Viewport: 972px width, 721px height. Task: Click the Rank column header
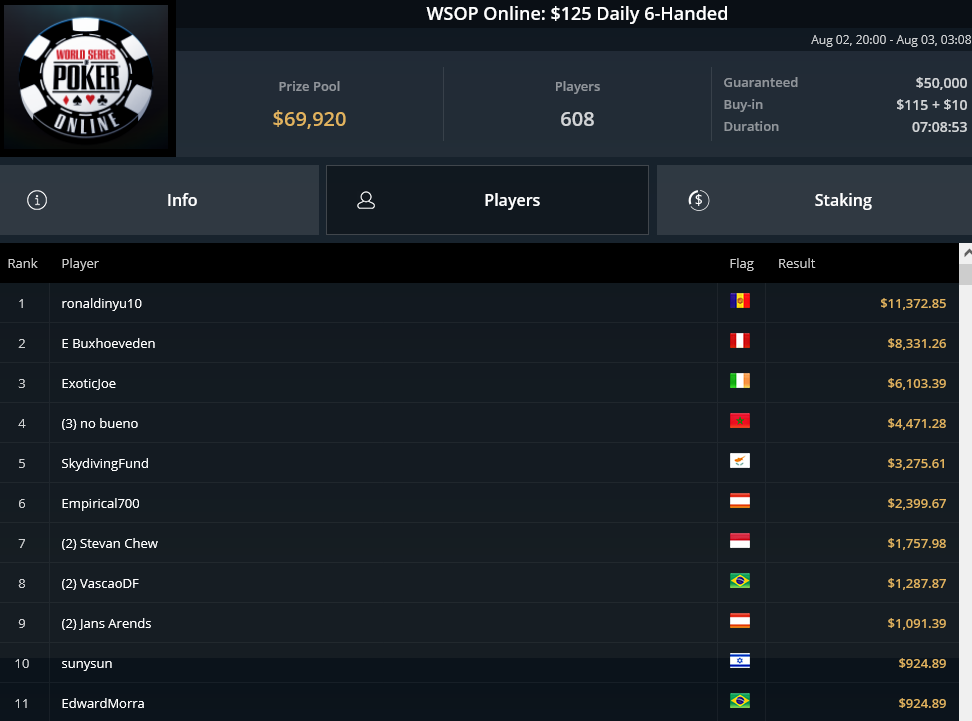click(22, 263)
